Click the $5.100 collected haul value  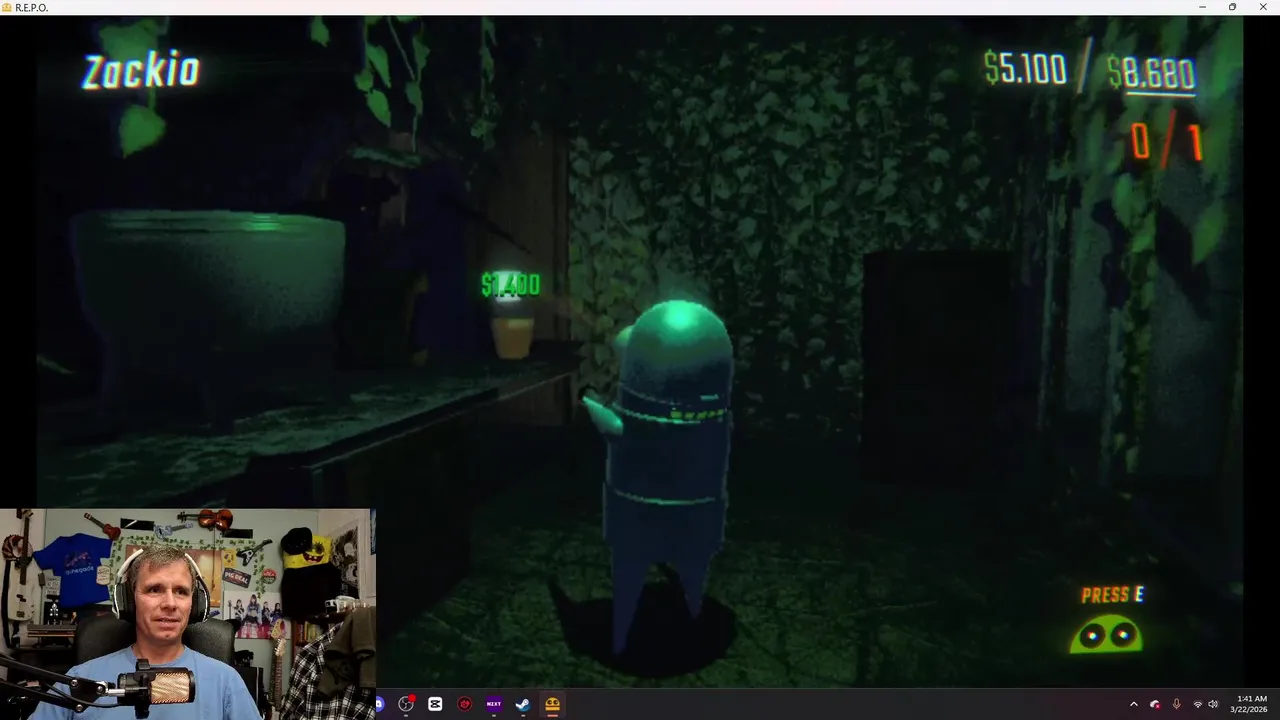click(x=1025, y=69)
